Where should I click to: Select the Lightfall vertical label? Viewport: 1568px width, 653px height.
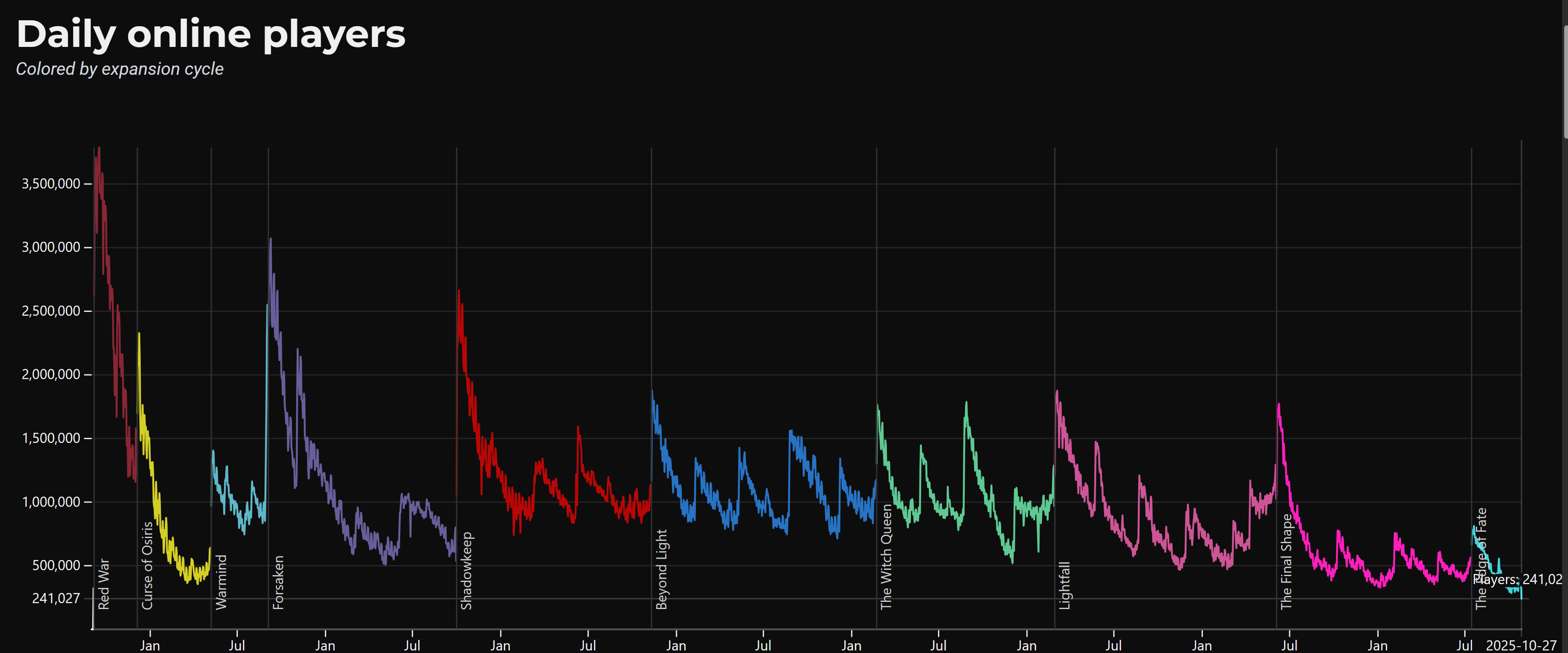[x=1065, y=585]
